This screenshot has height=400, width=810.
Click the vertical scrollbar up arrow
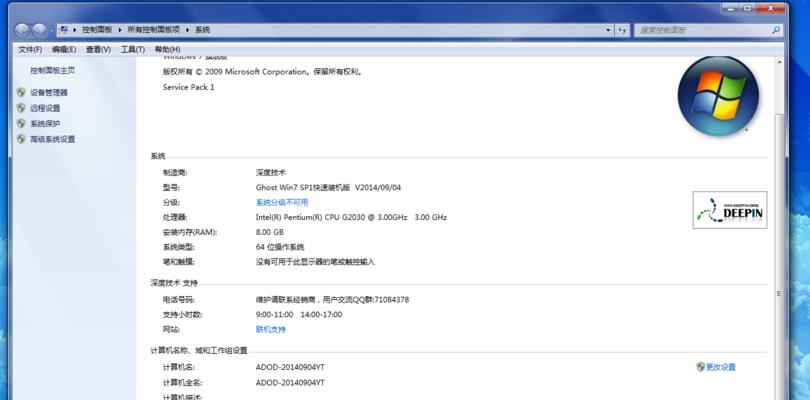780,61
